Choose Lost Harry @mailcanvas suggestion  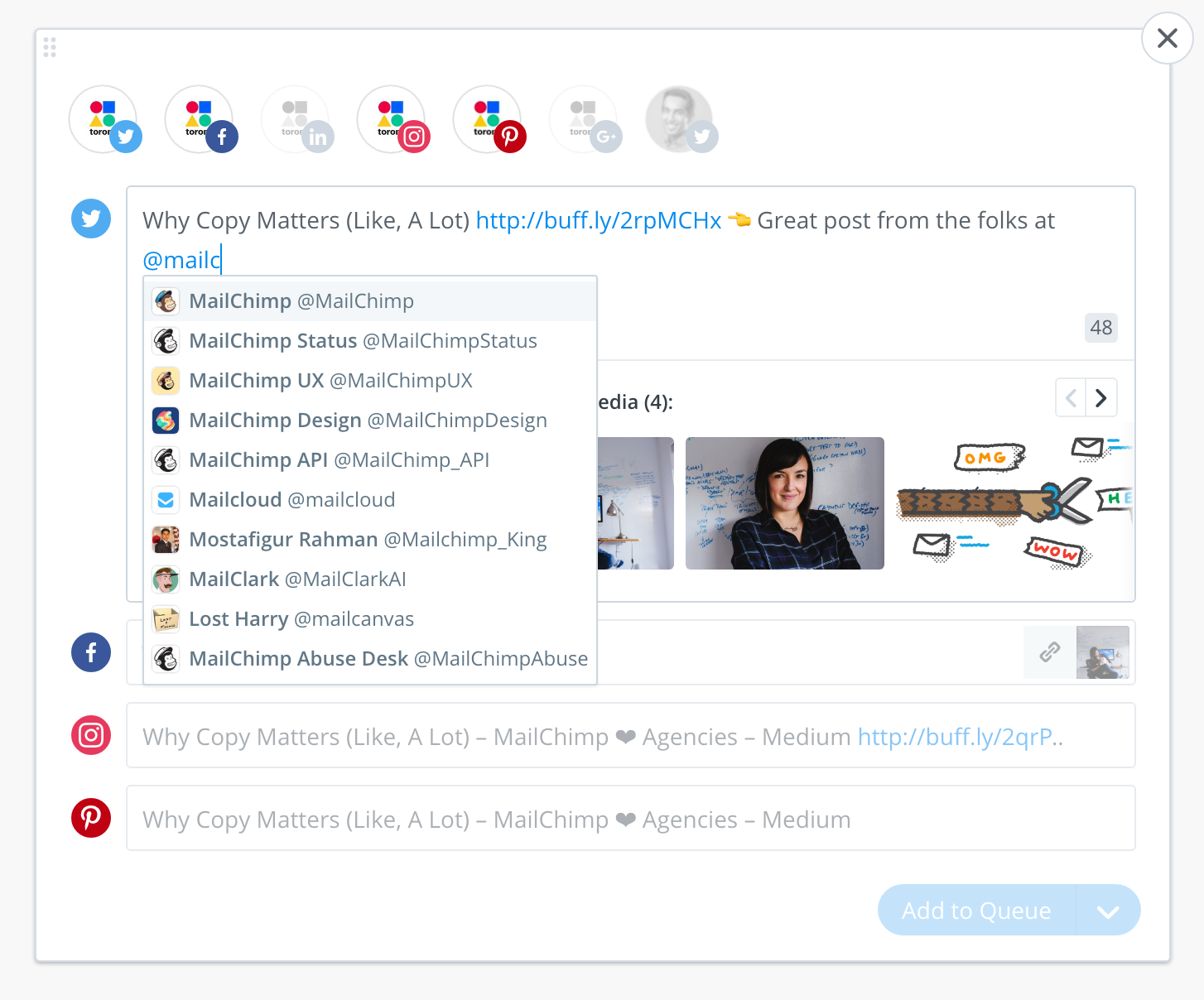(x=370, y=619)
